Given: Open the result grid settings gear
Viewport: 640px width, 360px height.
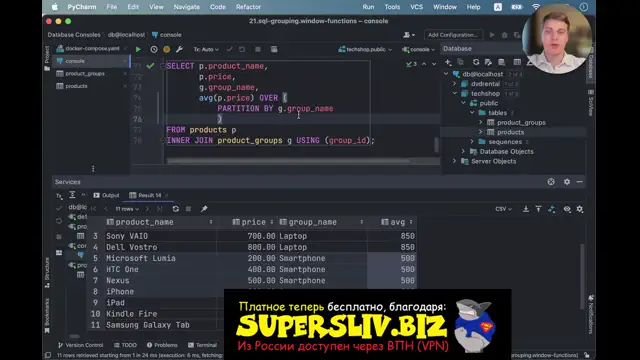Looking at the screenshot, I should 580,209.
